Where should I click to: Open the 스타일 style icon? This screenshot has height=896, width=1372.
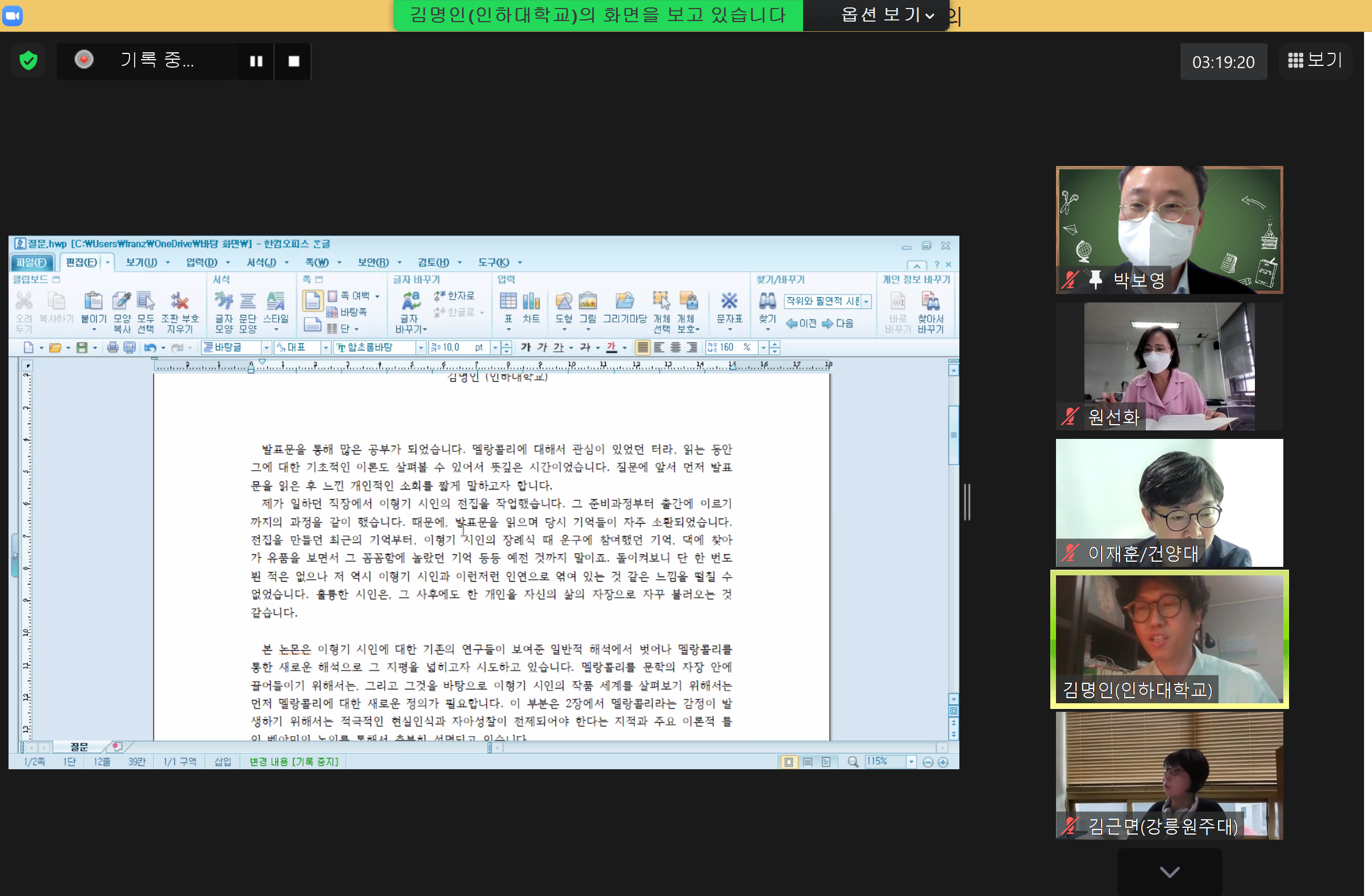pyautogui.click(x=276, y=312)
